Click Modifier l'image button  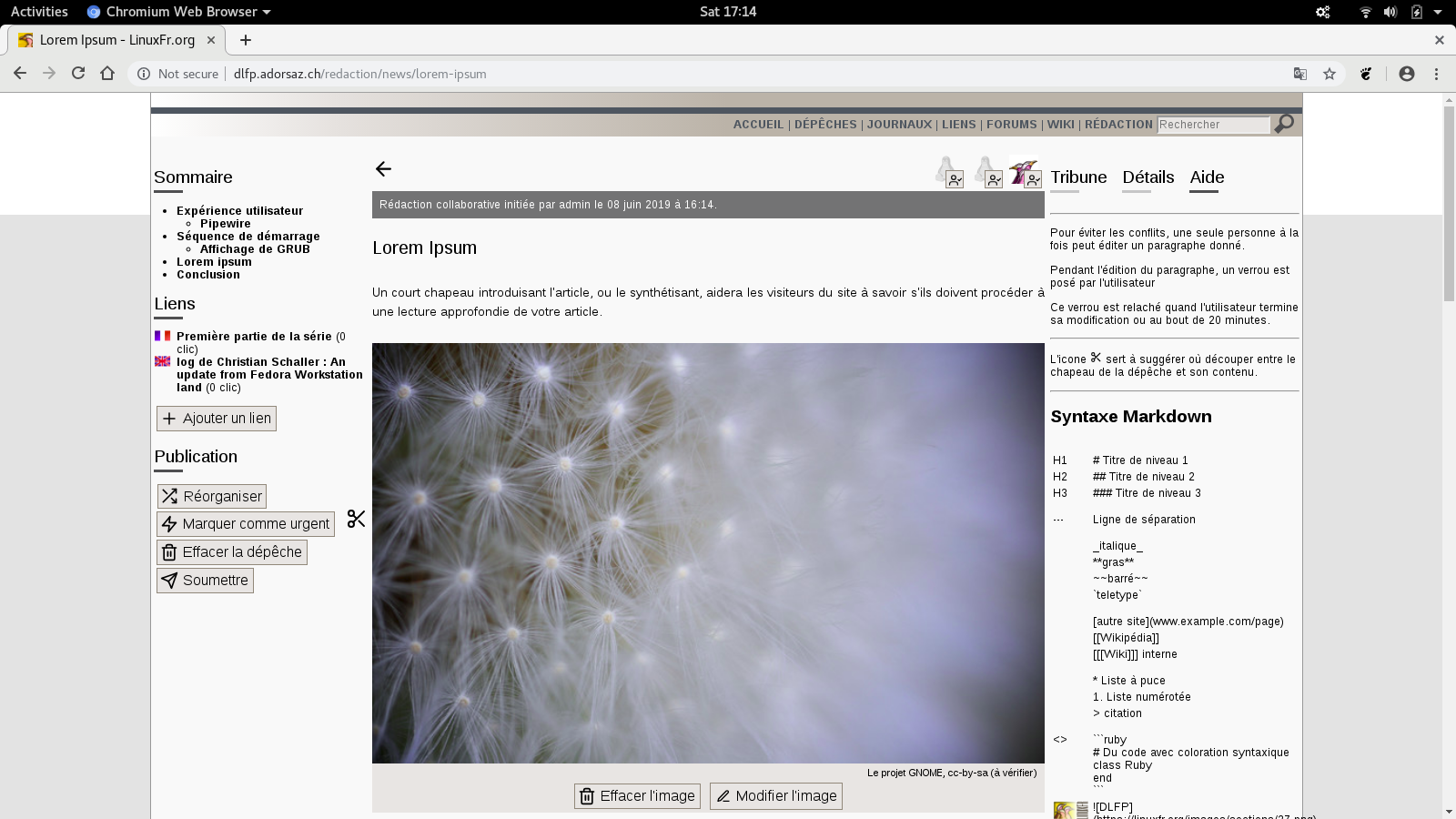coord(776,796)
